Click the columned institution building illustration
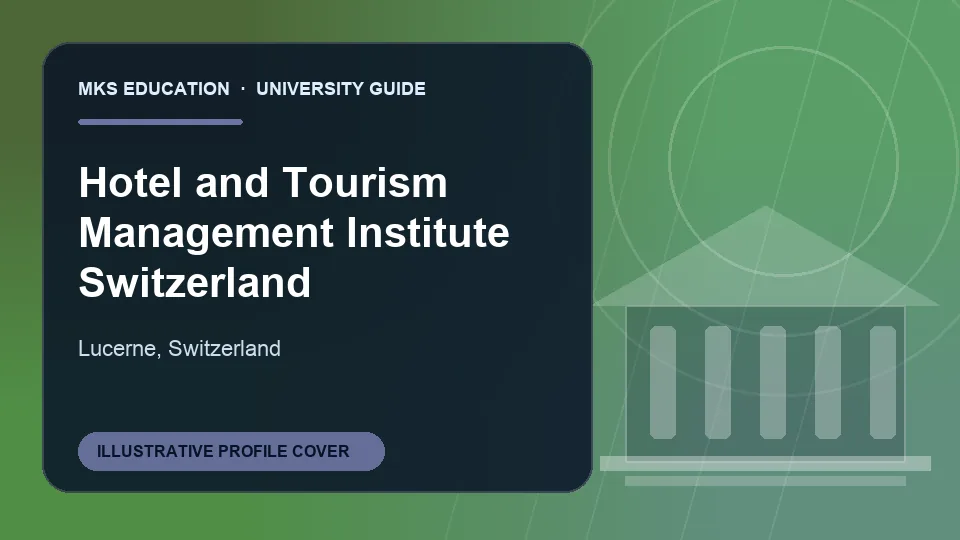The image size is (960, 540). coord(765,346)
